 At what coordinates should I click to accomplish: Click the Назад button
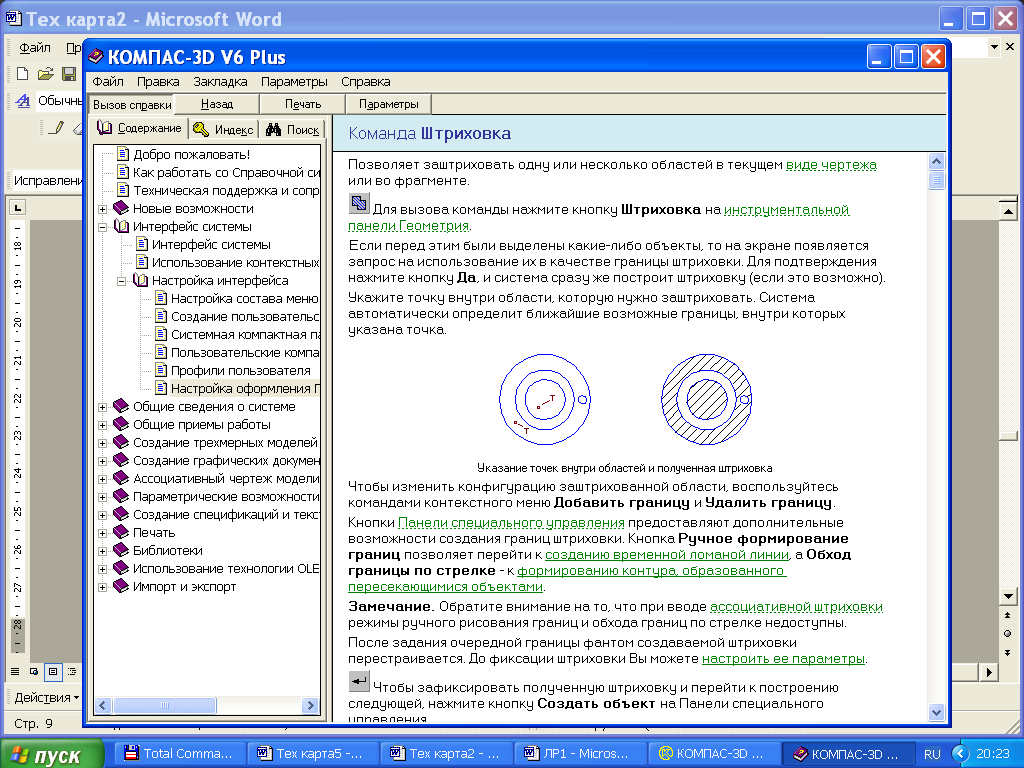[217, 104]
